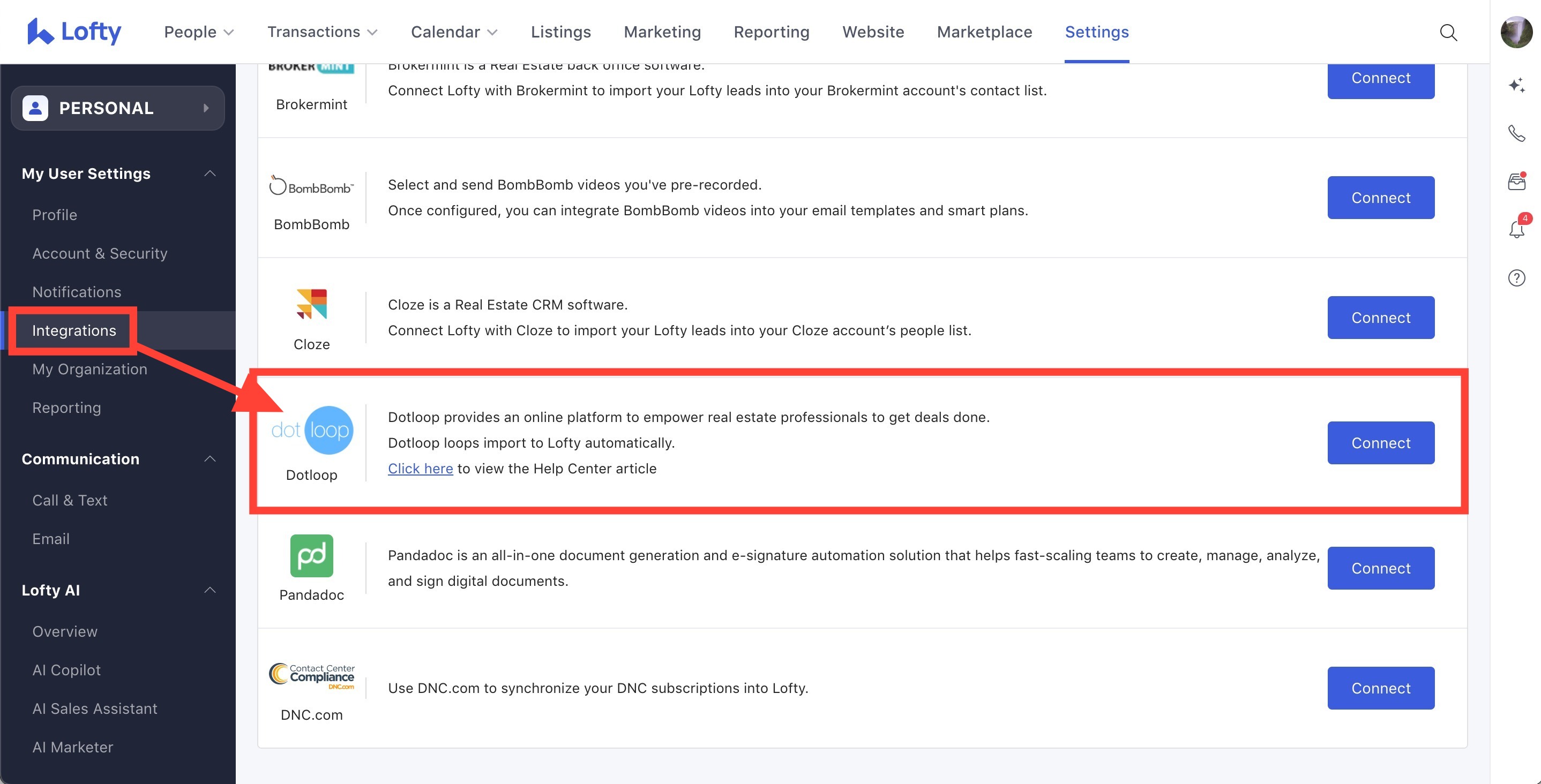Open the notifications bell icon
The height and width of the screenshot is (784, 1541).
1516,229
